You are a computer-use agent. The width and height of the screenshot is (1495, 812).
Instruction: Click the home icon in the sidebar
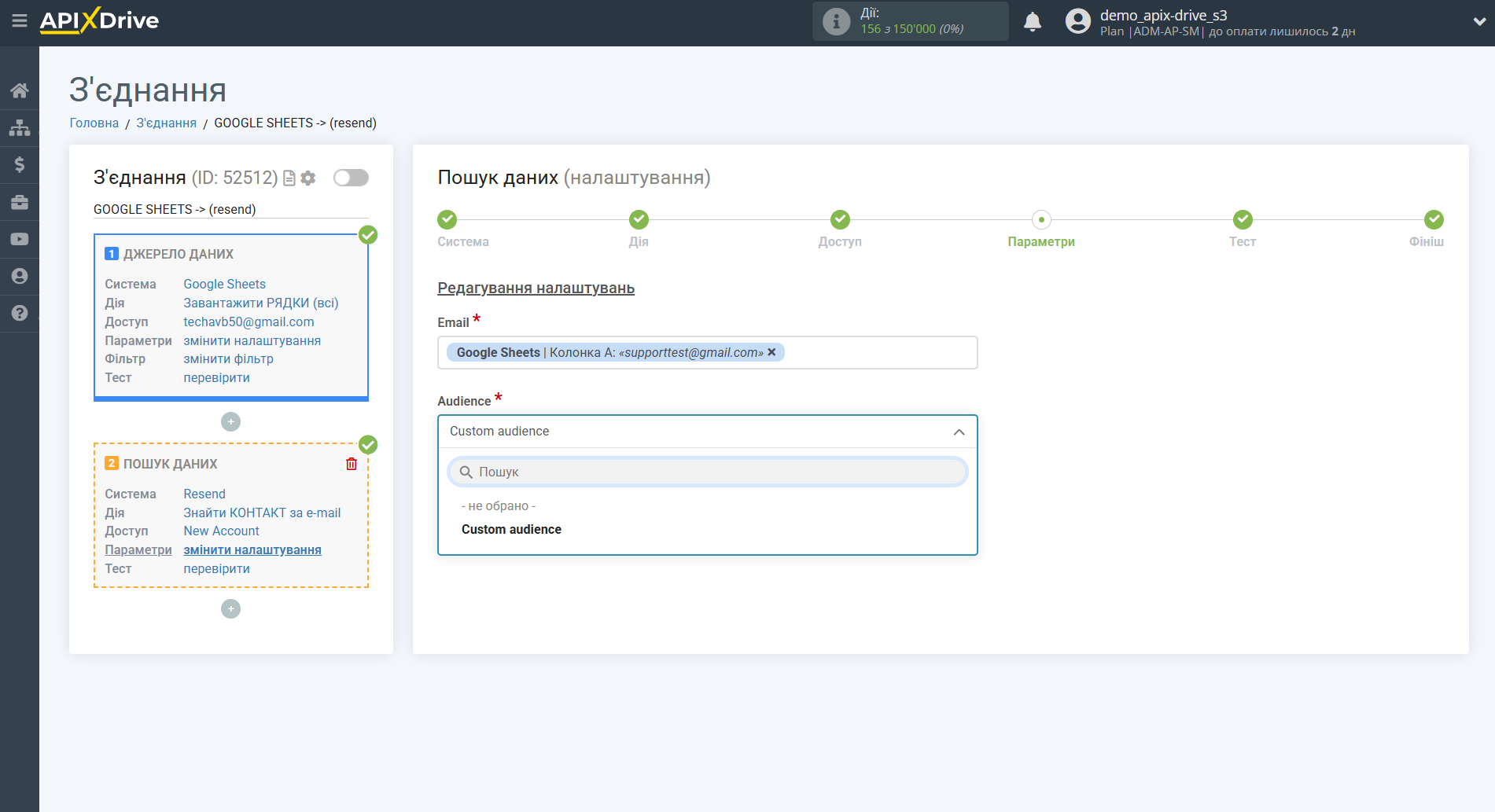tap(19, 90)
